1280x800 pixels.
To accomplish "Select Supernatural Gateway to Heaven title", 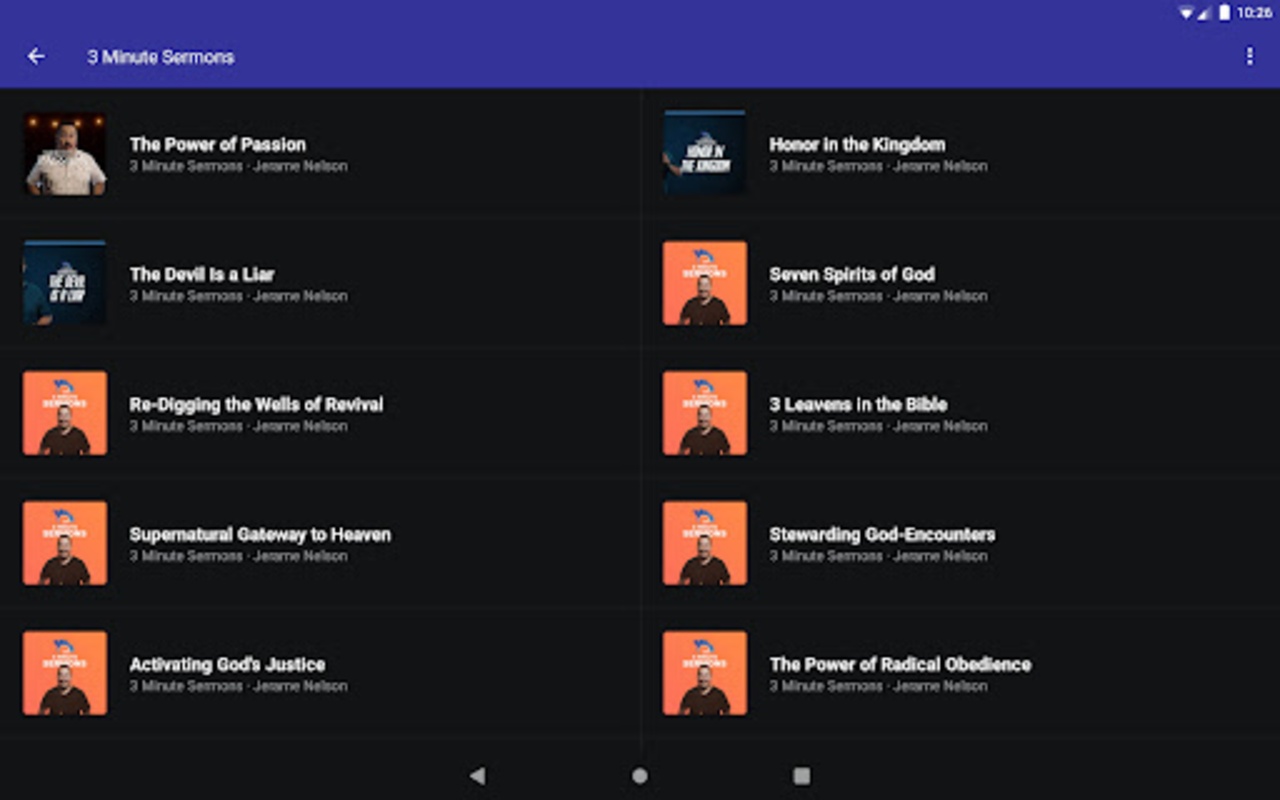I will pyautogui.click(x=260, y=534).
